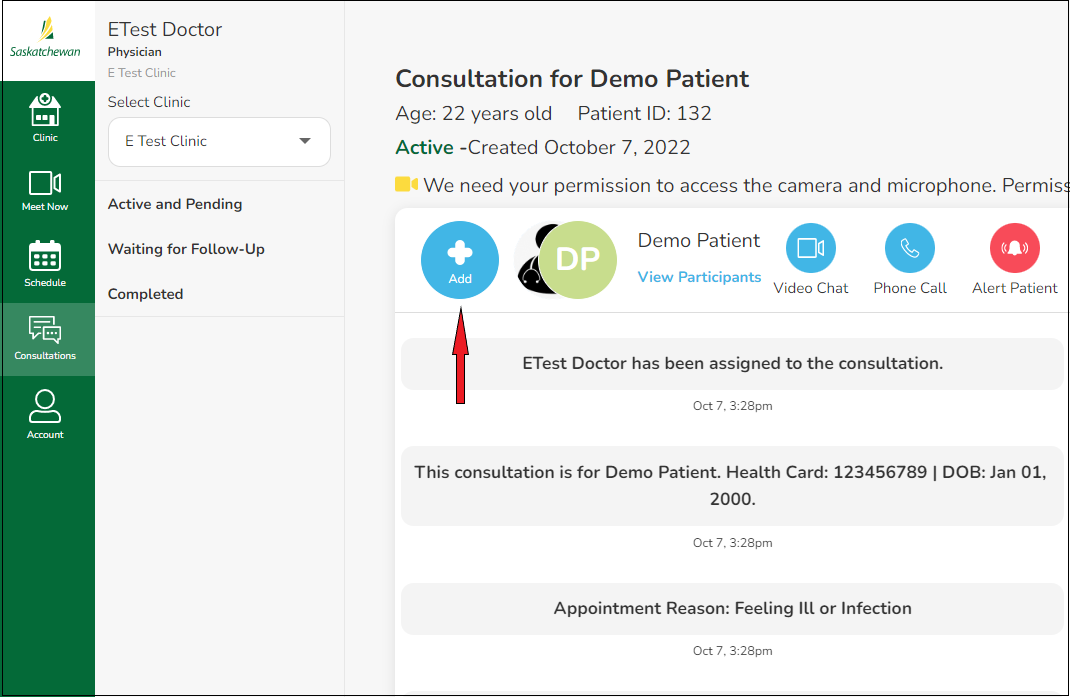The image size is (1070, 697).
Task: Show Waiting for Follow-Up consultations
Action: pyautogui.click(x=186, y=249)
